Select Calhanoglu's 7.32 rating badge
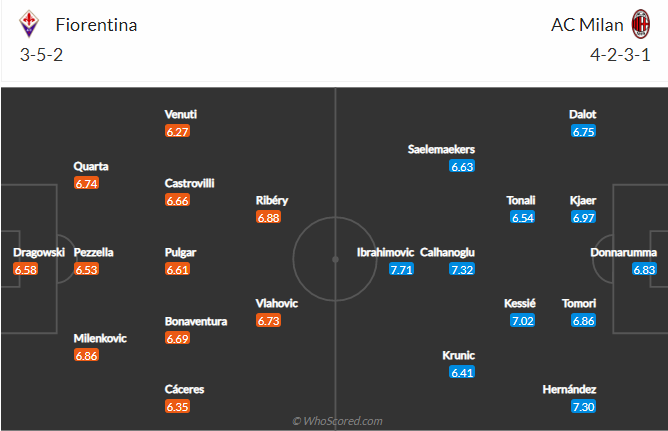The image size is (668, 431). pyautogui.click(x=462, y=270)
